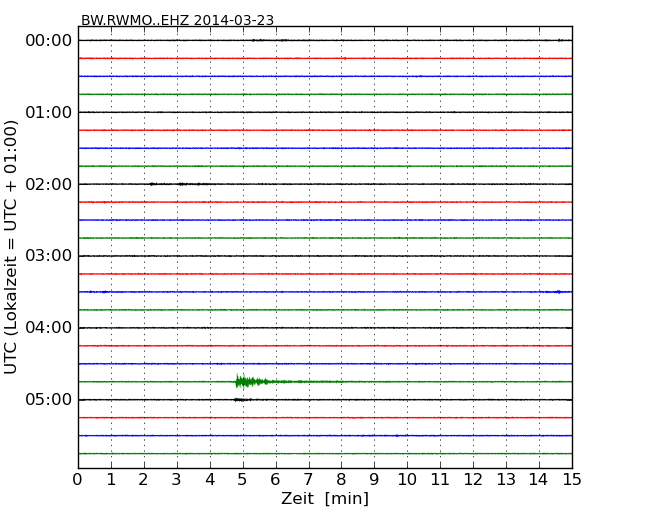Click the x-axis tick label 14
The image size is (650, 520).
click(538, 480)
